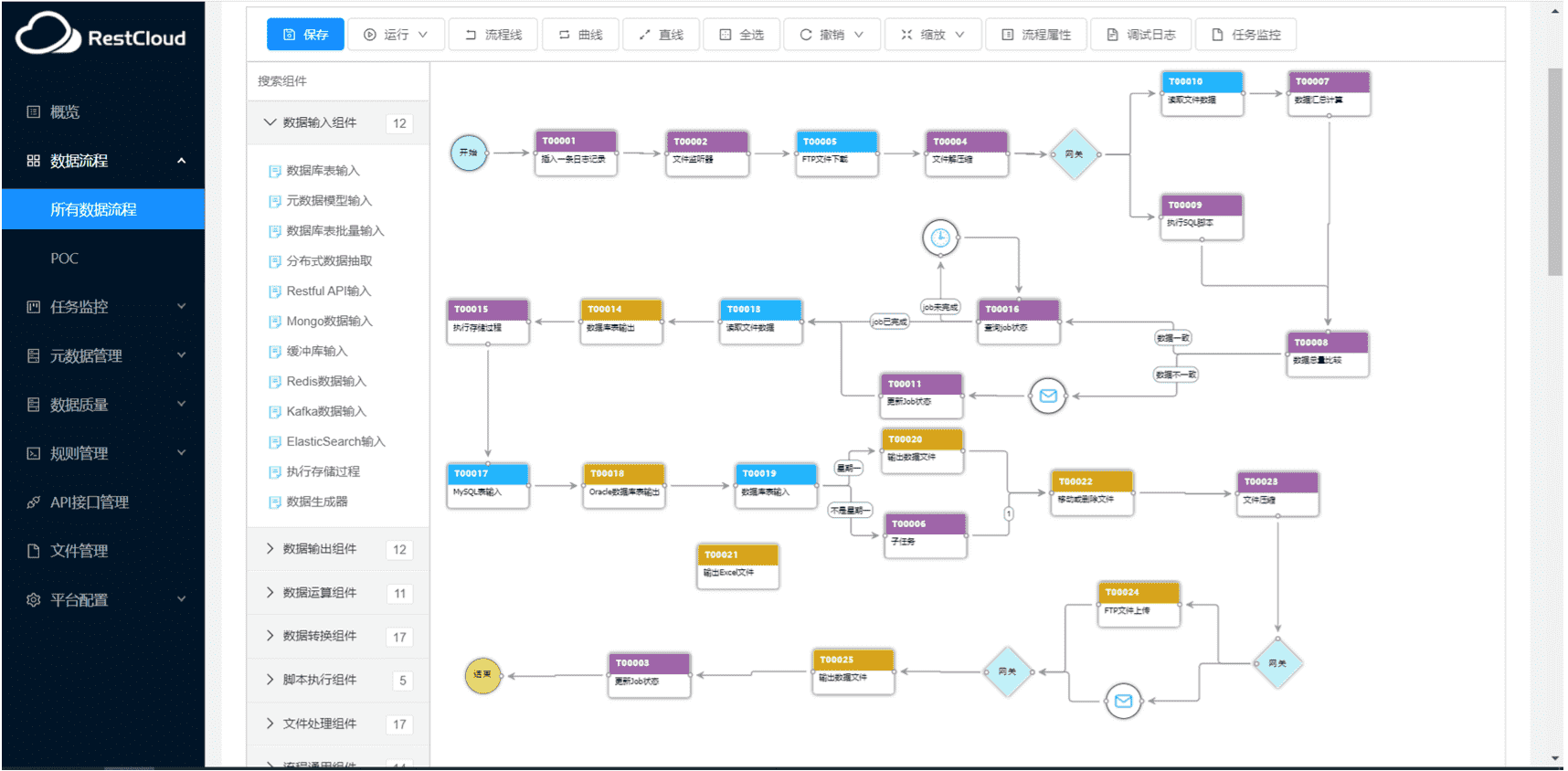1568x771 pixels.
Task: Expand the 数据运算组件 group
Action: click(x=338, y=594)
